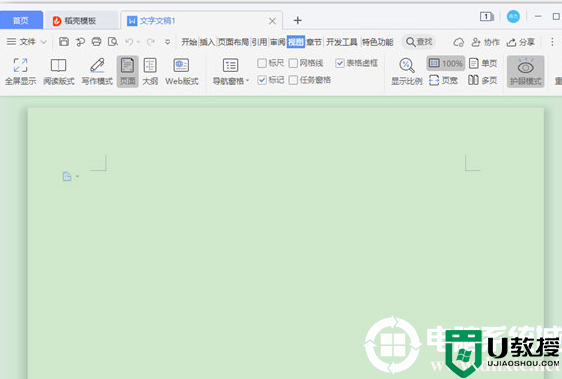Viewport: 562px width, 379px height.
Task: Click the save icon in quick toolbar
Action: [64, 42]
